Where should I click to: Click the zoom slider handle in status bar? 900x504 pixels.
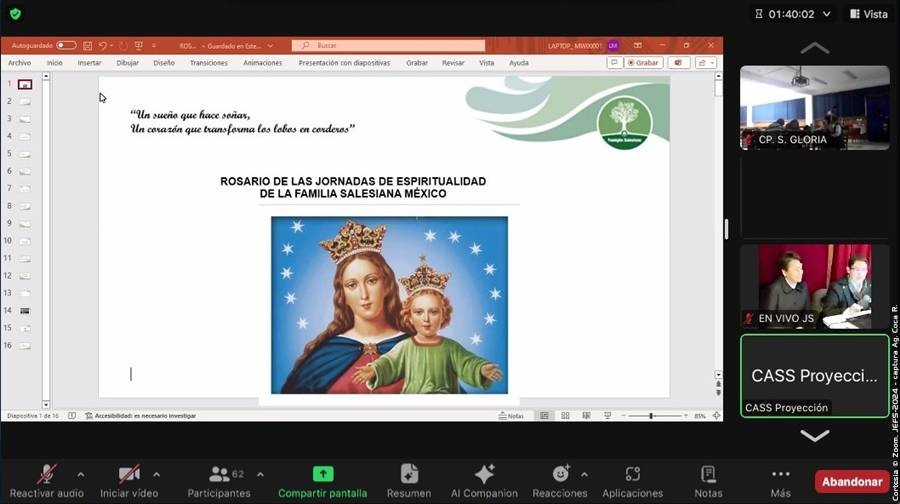[x=651, y=416]
